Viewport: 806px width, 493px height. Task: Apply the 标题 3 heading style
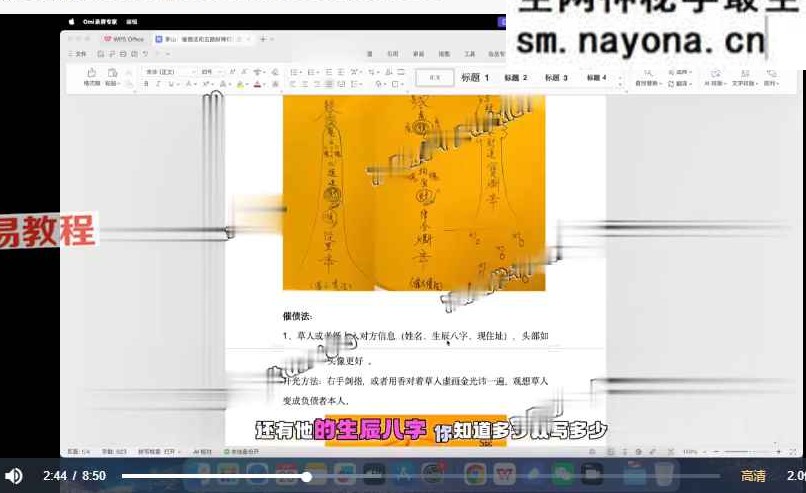(x=556, y=78)
